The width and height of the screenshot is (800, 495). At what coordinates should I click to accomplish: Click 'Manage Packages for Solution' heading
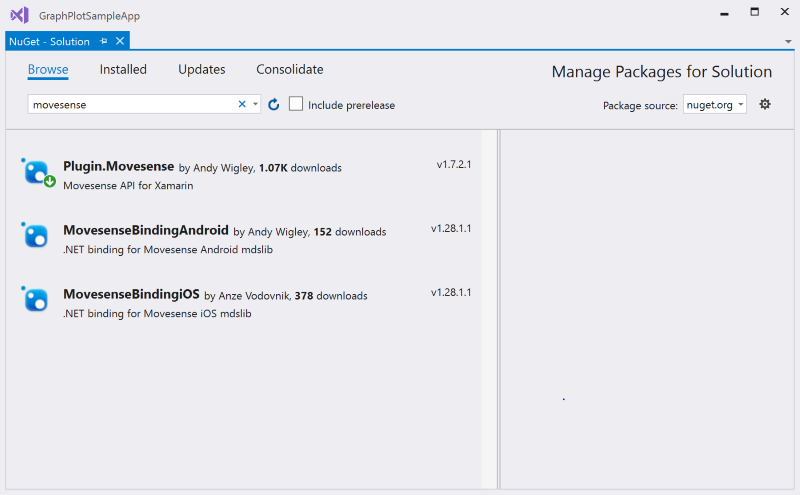[662, 72]
